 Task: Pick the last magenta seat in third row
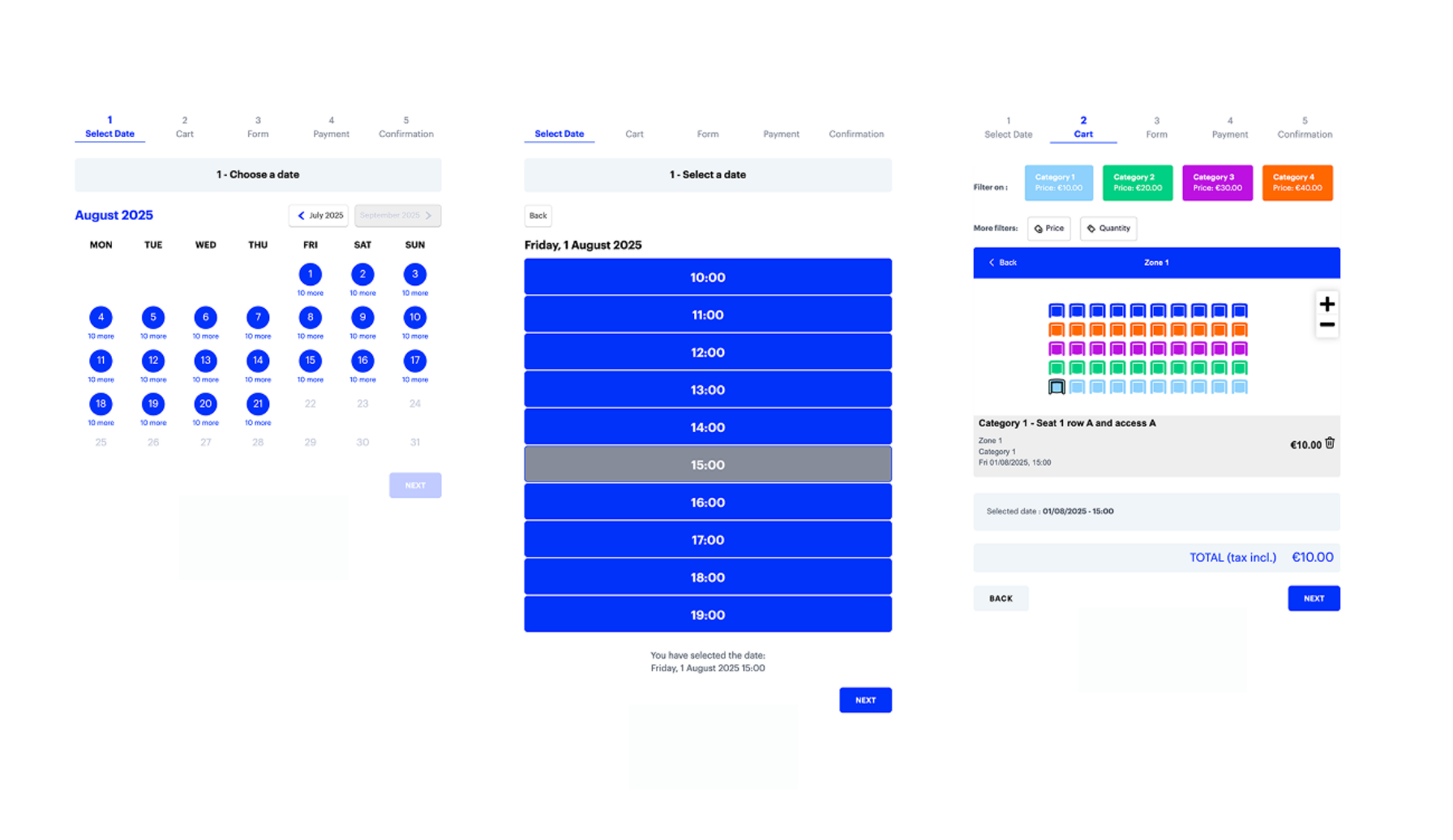tap(1239, 349)
